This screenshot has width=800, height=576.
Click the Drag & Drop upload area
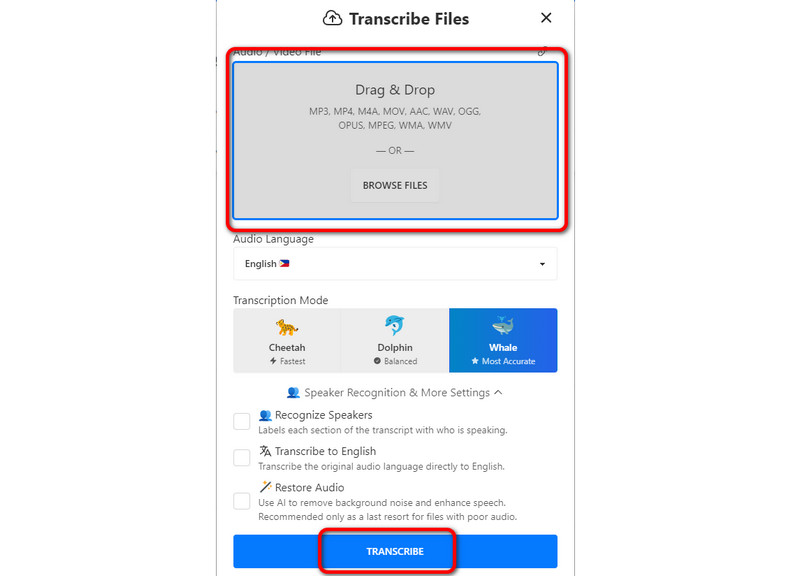(x=395, y=141)
